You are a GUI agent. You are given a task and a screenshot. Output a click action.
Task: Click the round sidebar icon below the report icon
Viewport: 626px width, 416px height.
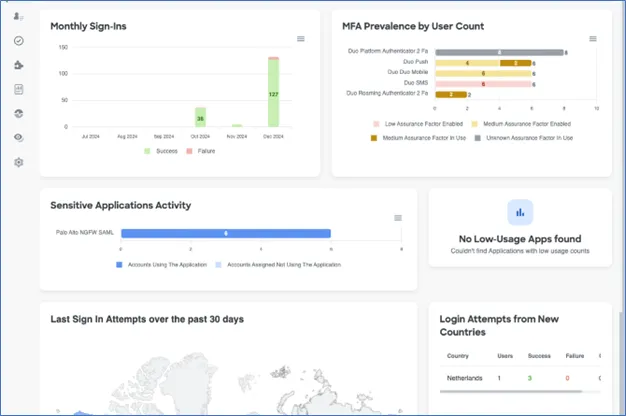click(18, 113)
